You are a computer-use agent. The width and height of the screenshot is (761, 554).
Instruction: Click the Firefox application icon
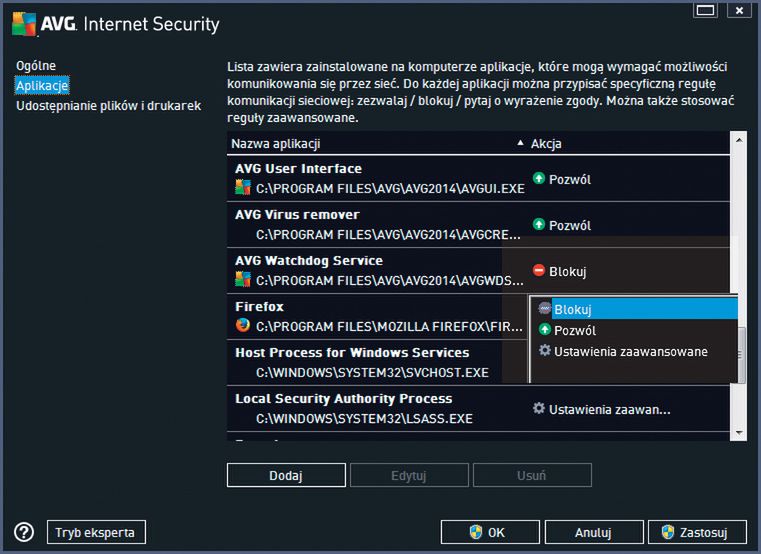[242, 325]
